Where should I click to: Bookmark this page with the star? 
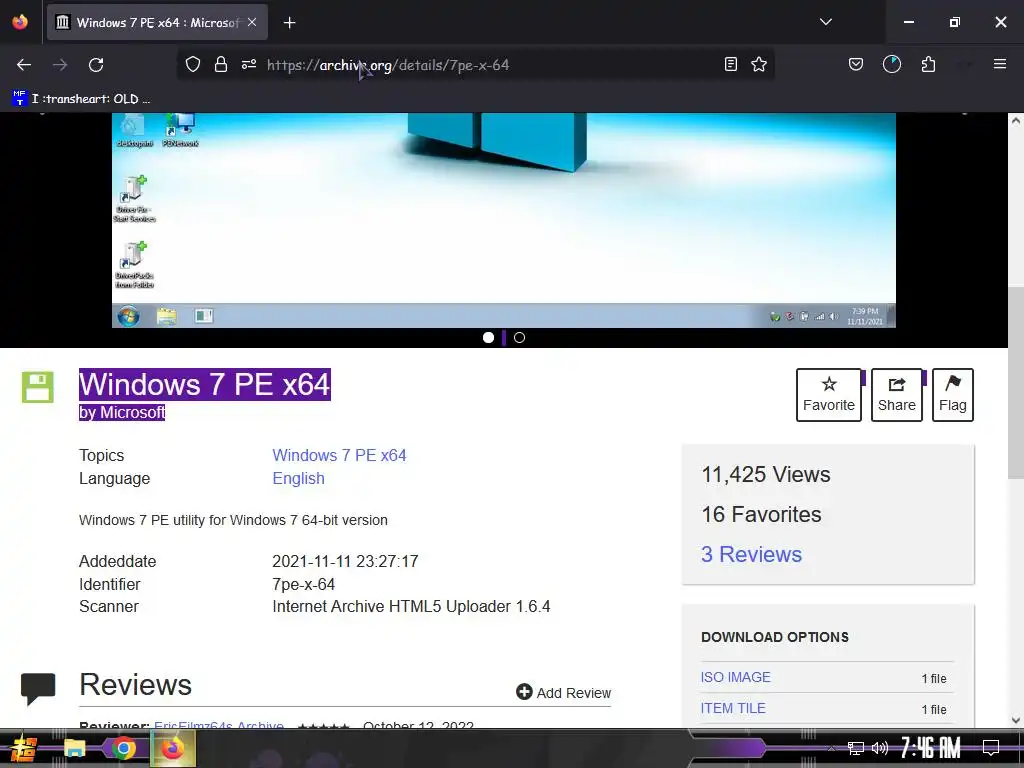pos(759,64)
